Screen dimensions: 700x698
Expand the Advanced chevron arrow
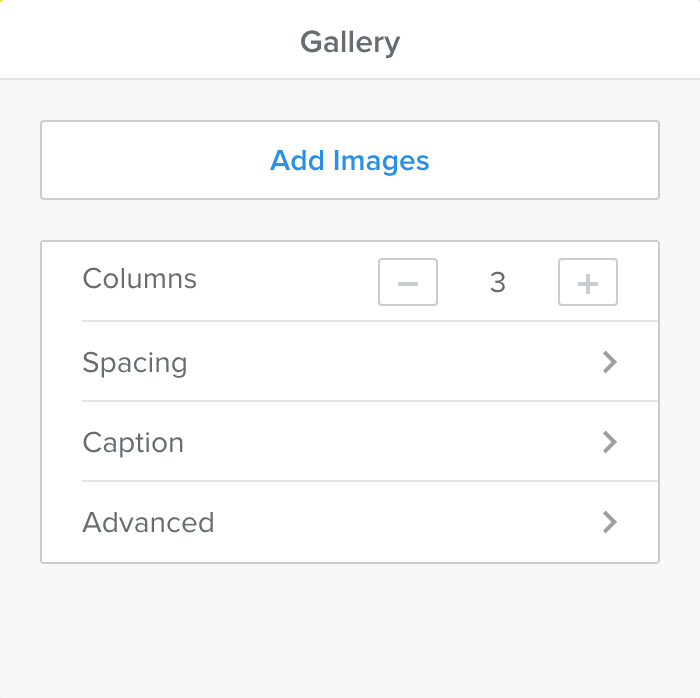coord(610,522)
